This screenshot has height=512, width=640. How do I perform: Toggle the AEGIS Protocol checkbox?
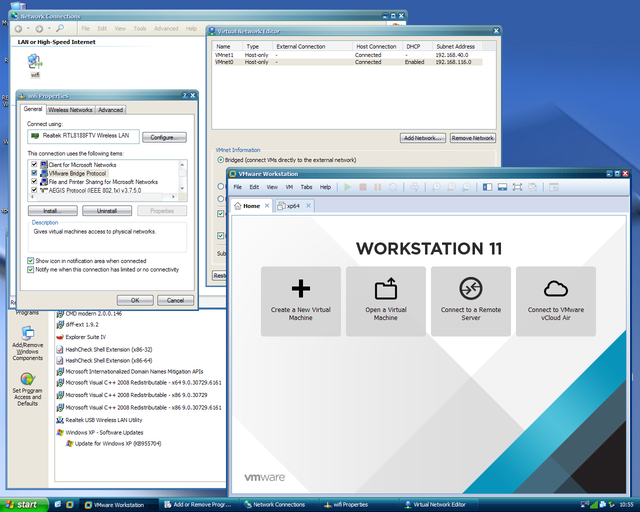pos(34,190)
